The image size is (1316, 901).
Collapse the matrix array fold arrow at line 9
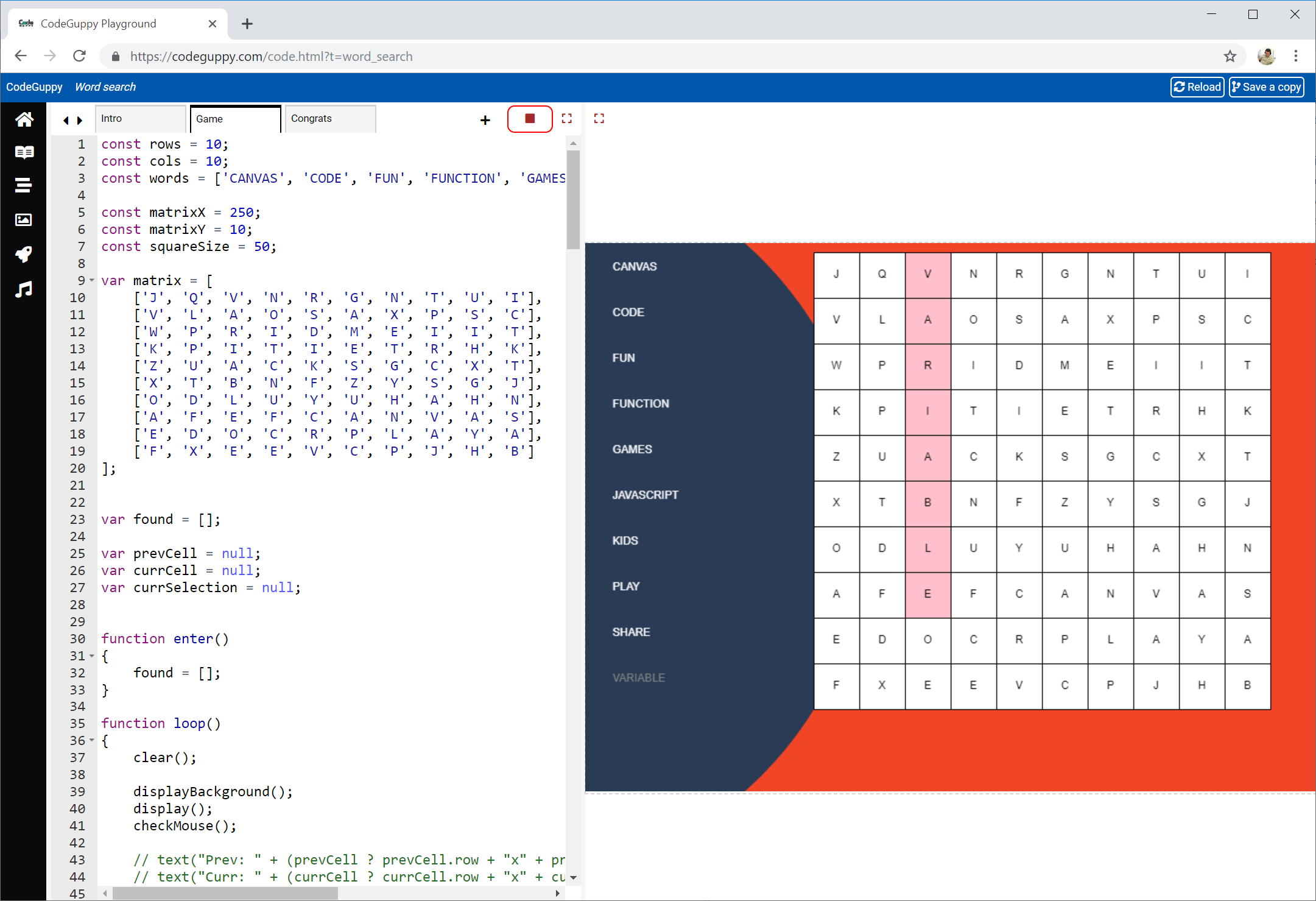point(92,280)
